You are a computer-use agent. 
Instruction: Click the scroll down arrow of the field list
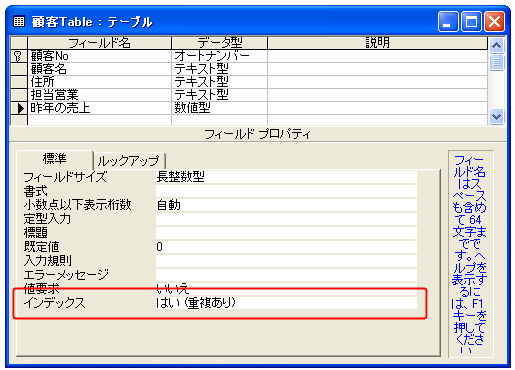(496, 116)
